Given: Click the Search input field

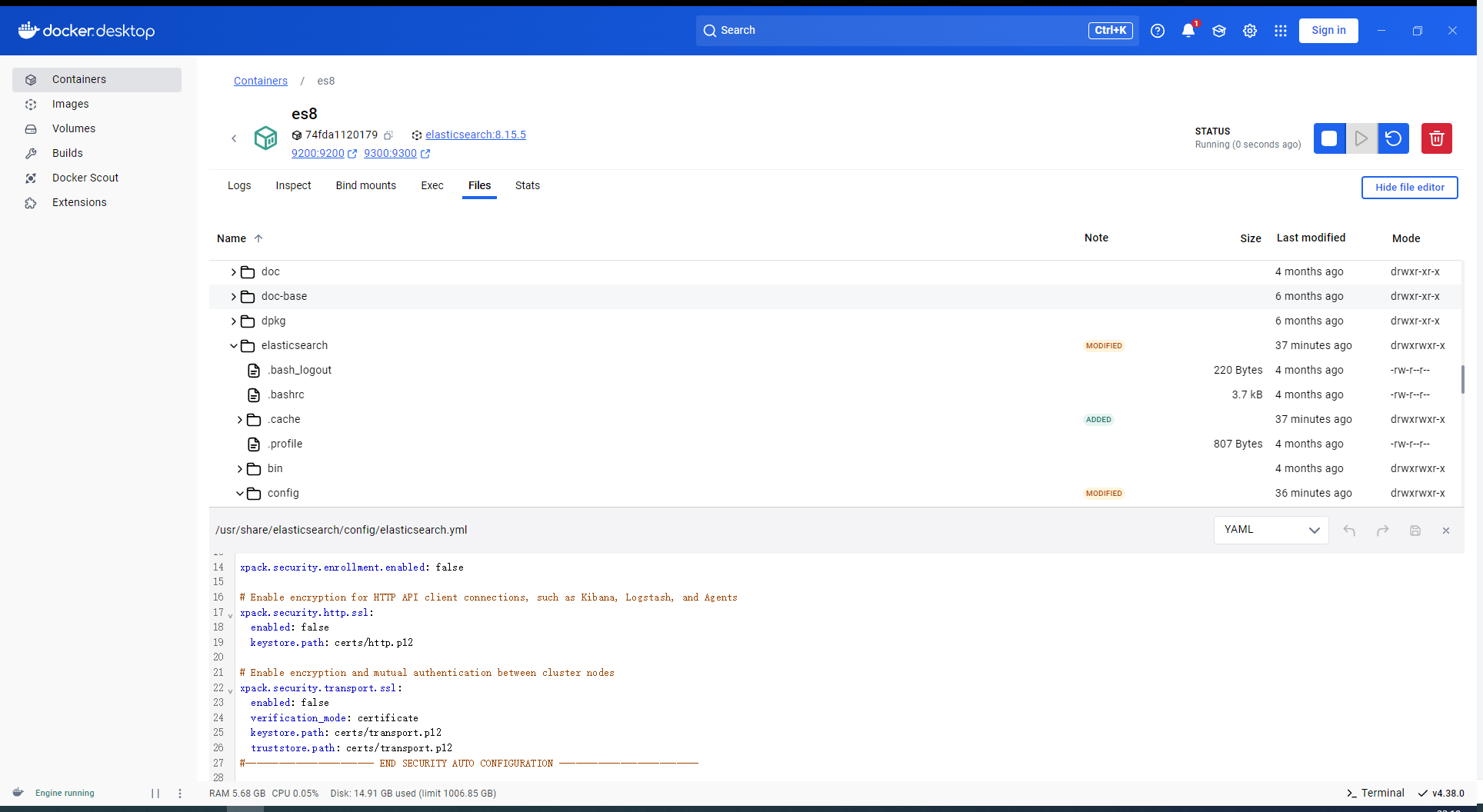Looking at the screenshot, I should pyautogui.click(x=917, y=31).
